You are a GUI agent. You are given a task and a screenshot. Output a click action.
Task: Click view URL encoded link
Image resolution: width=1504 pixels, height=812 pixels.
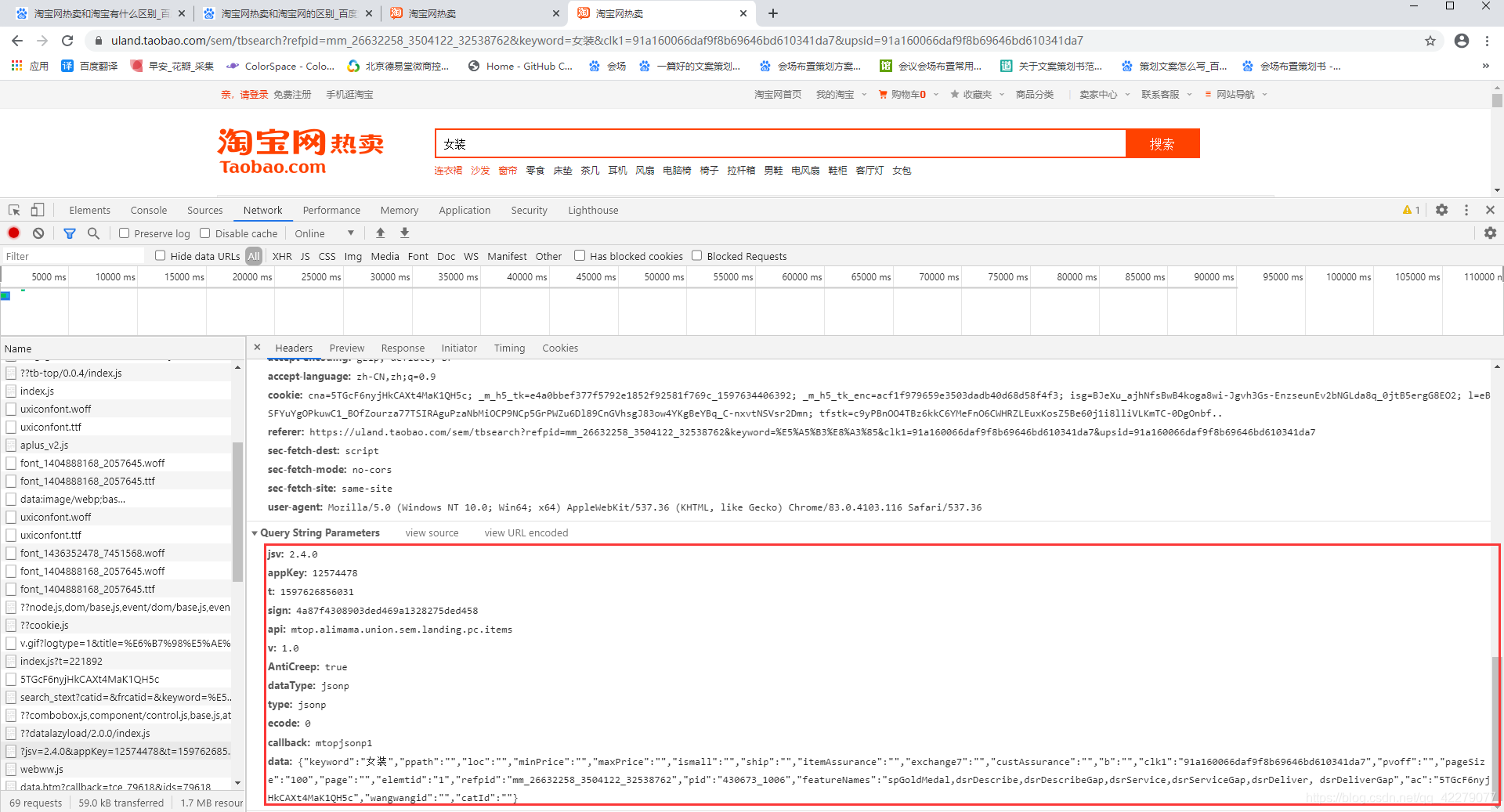click(526, 532)
